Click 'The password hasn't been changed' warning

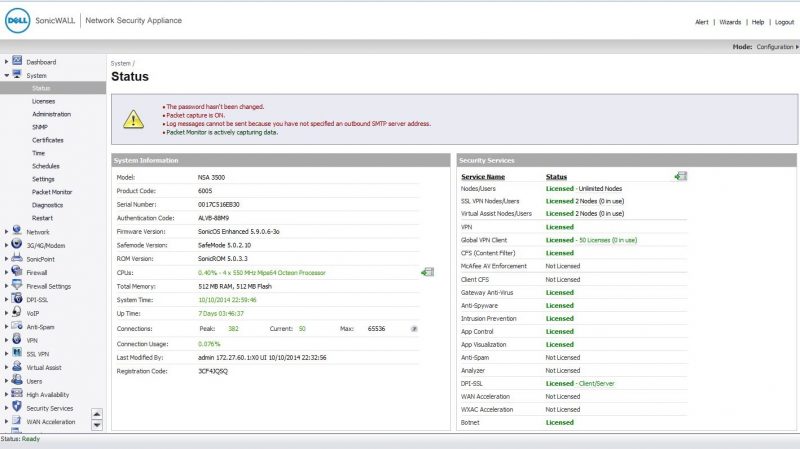click(215, 107)
